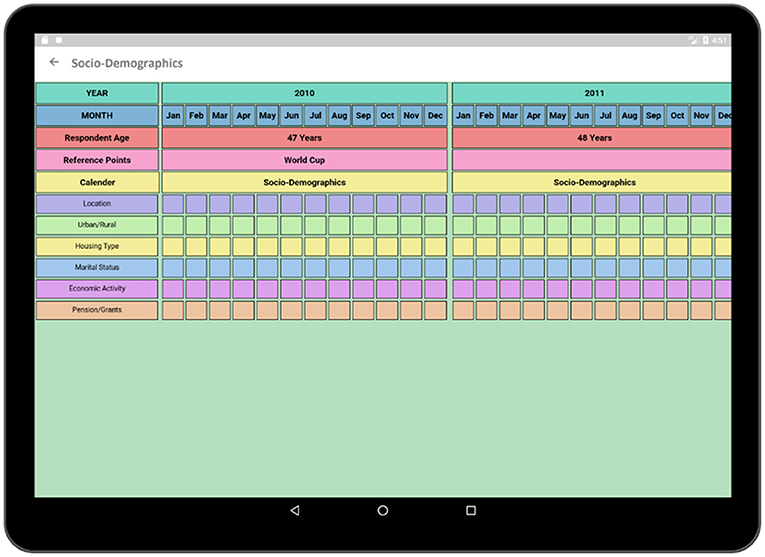Select Jun under 2011
The width and height of the screenshot is (765, 557).
coord(582,116)
